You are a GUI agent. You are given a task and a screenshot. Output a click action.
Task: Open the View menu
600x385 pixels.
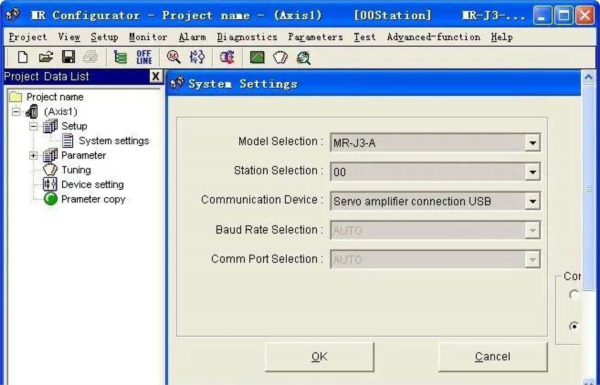(69, 37)
